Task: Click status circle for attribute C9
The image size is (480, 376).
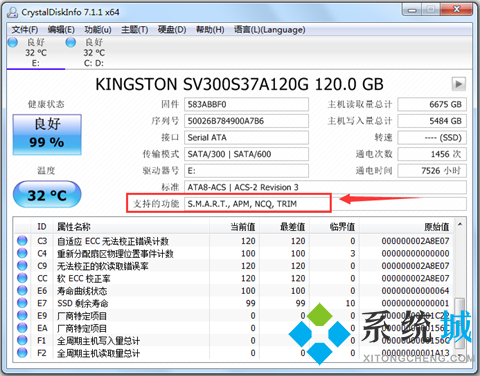Action: (22, 266)
